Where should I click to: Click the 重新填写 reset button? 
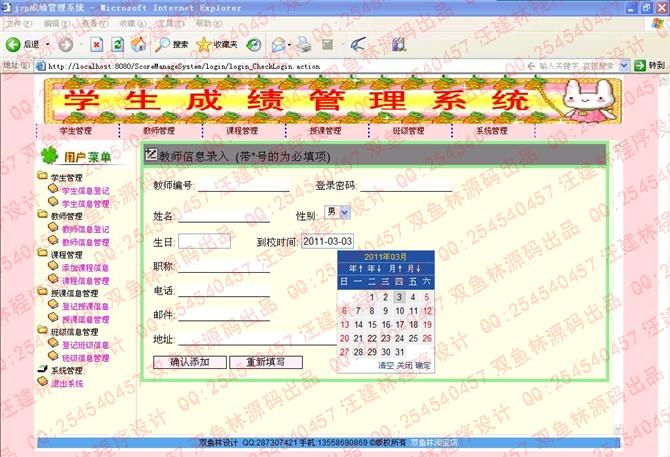click(x=266, y=362)
